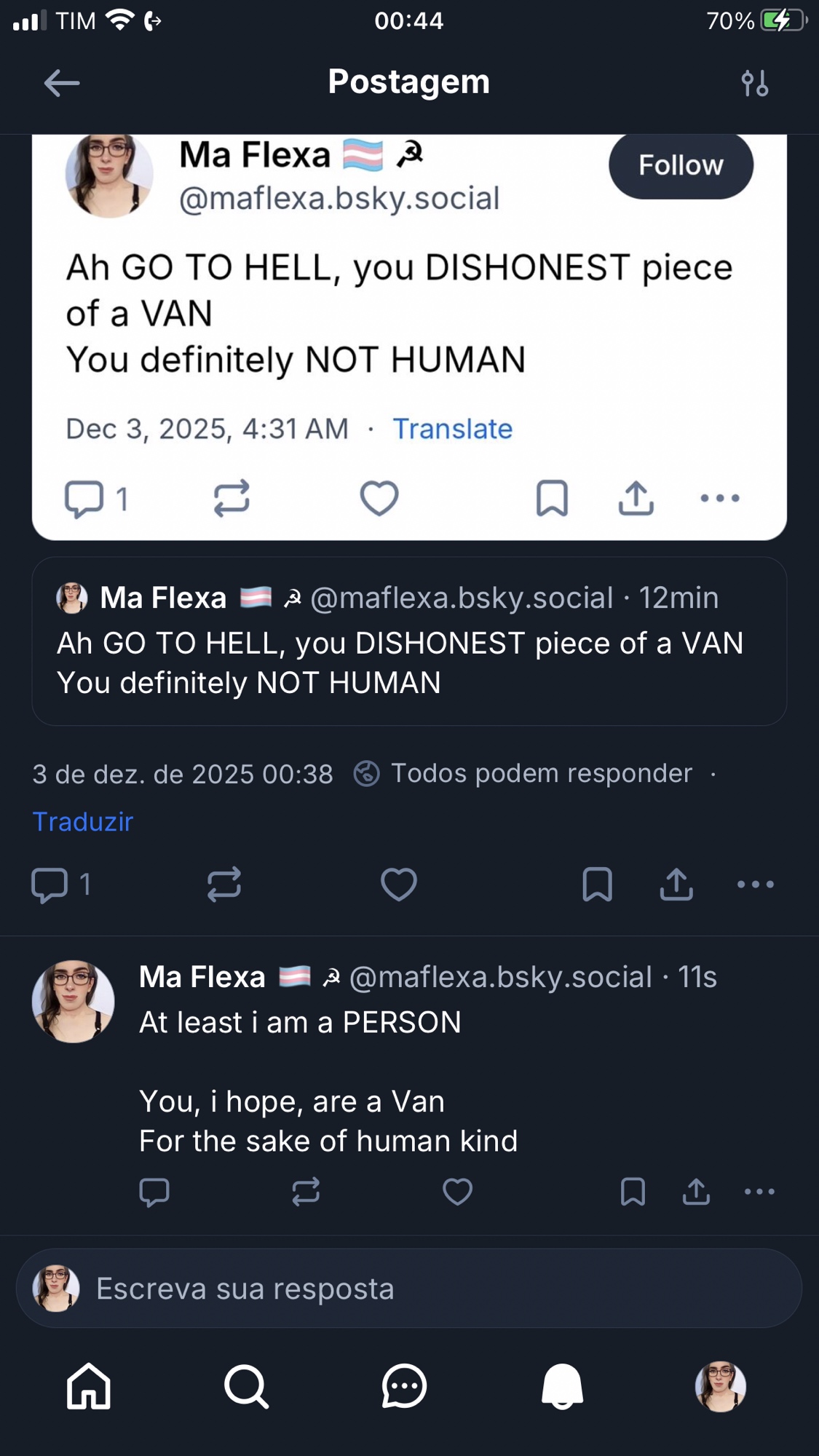This screenshot has height=1456, width=819.
Task: Open thread view settings icon
Action: point(754,83)
